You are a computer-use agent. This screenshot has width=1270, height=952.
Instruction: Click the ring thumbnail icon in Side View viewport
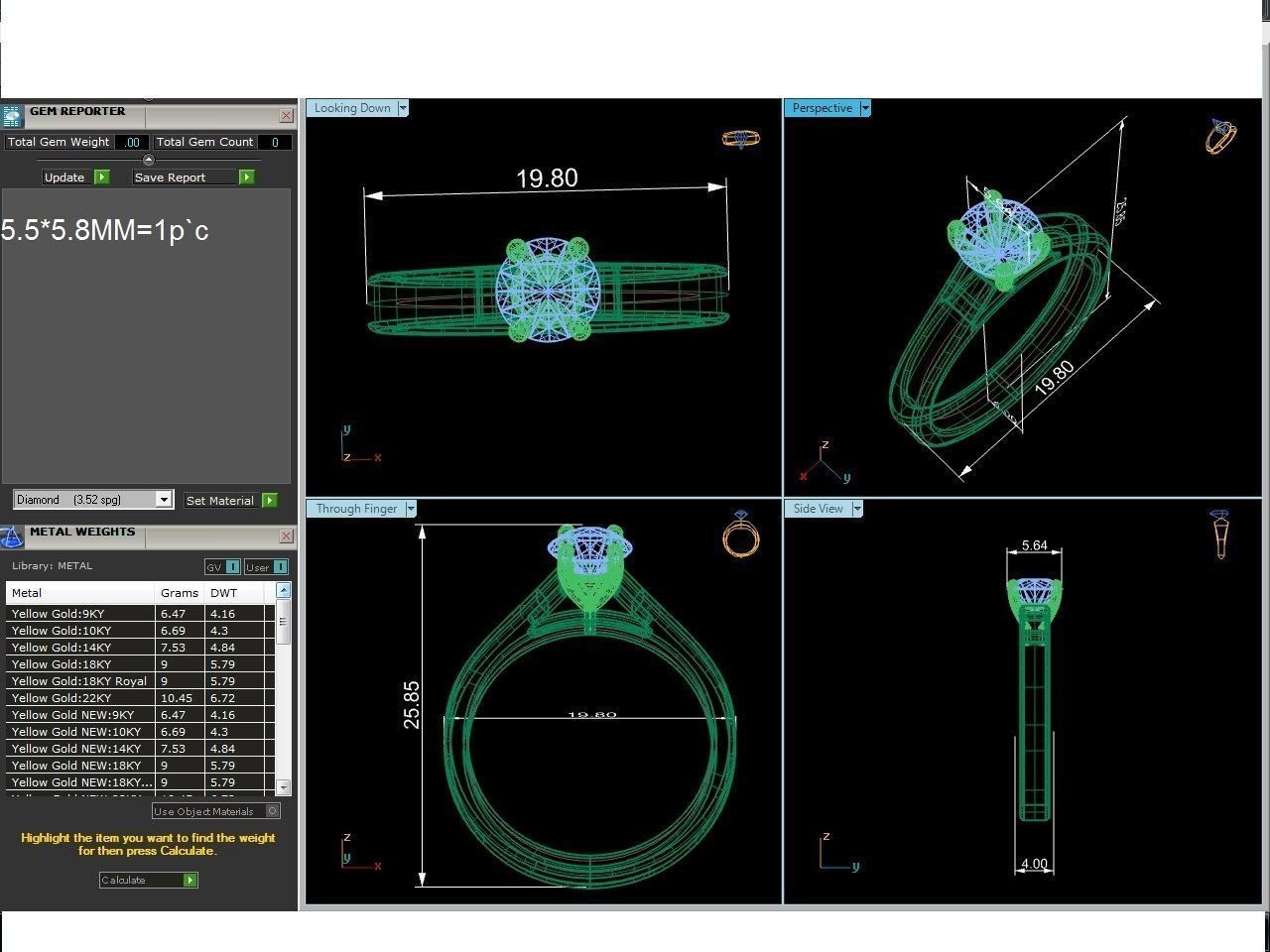[x=1221, y=534]
